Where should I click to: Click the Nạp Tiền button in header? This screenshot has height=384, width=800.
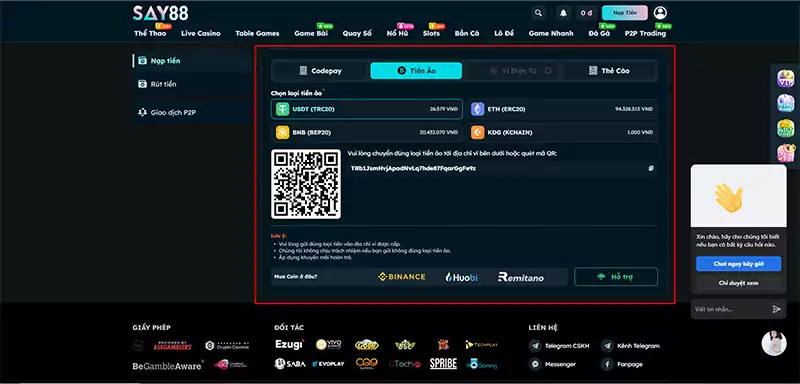(x=624, y=13)
